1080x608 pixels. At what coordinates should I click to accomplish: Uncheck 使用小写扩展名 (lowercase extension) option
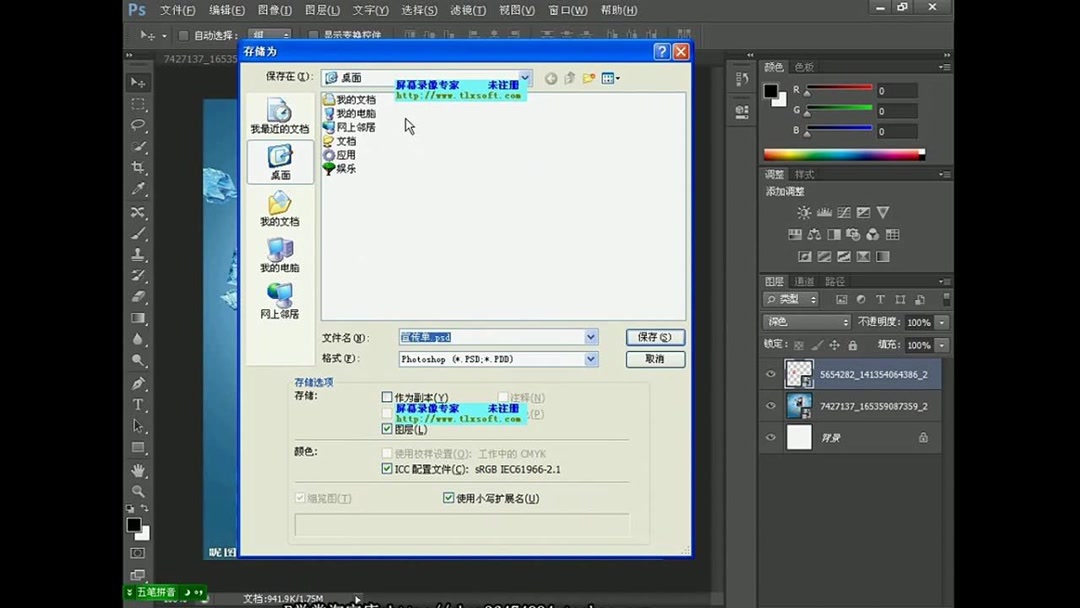[x=448, y=497]
